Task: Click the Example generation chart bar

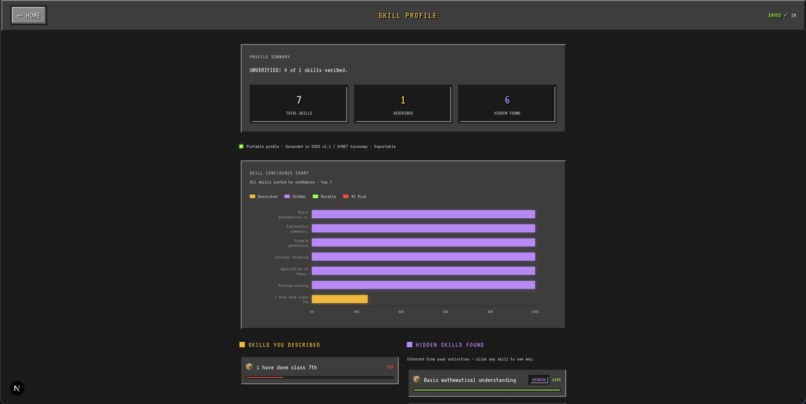Action: pos(423,243)
